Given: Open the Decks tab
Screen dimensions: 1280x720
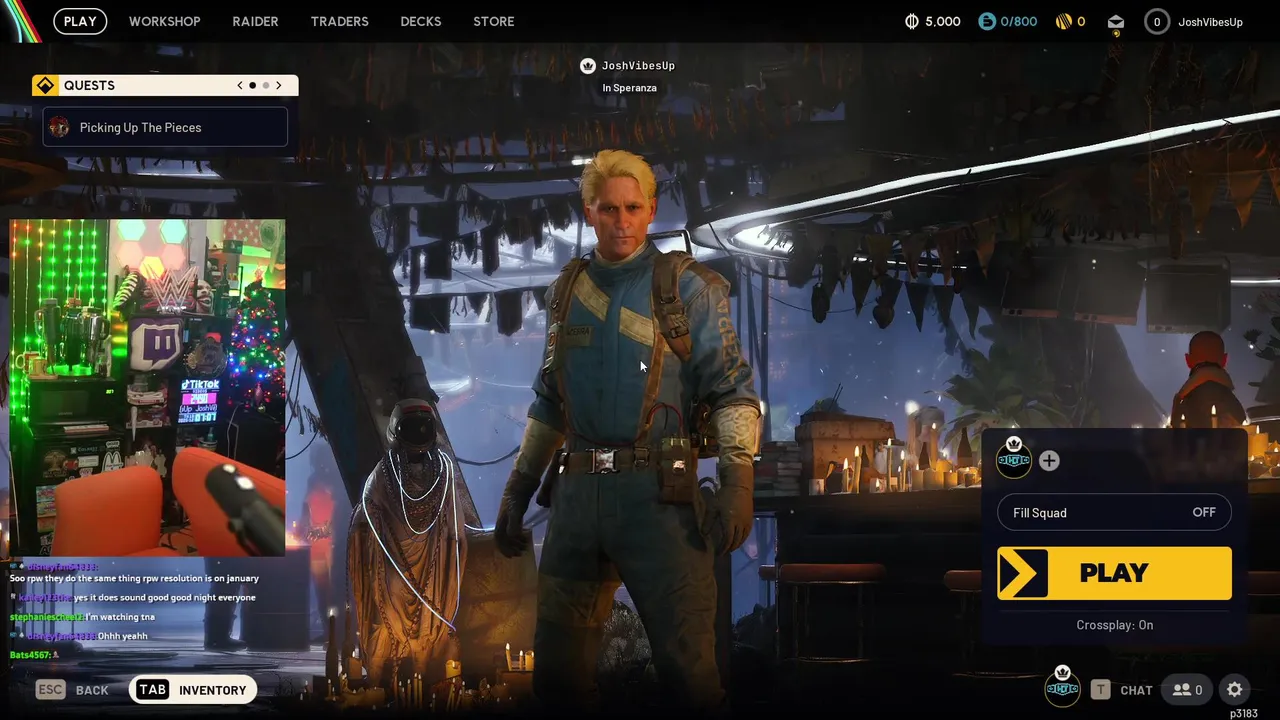Looking at the screenshot, I should 420,21.
